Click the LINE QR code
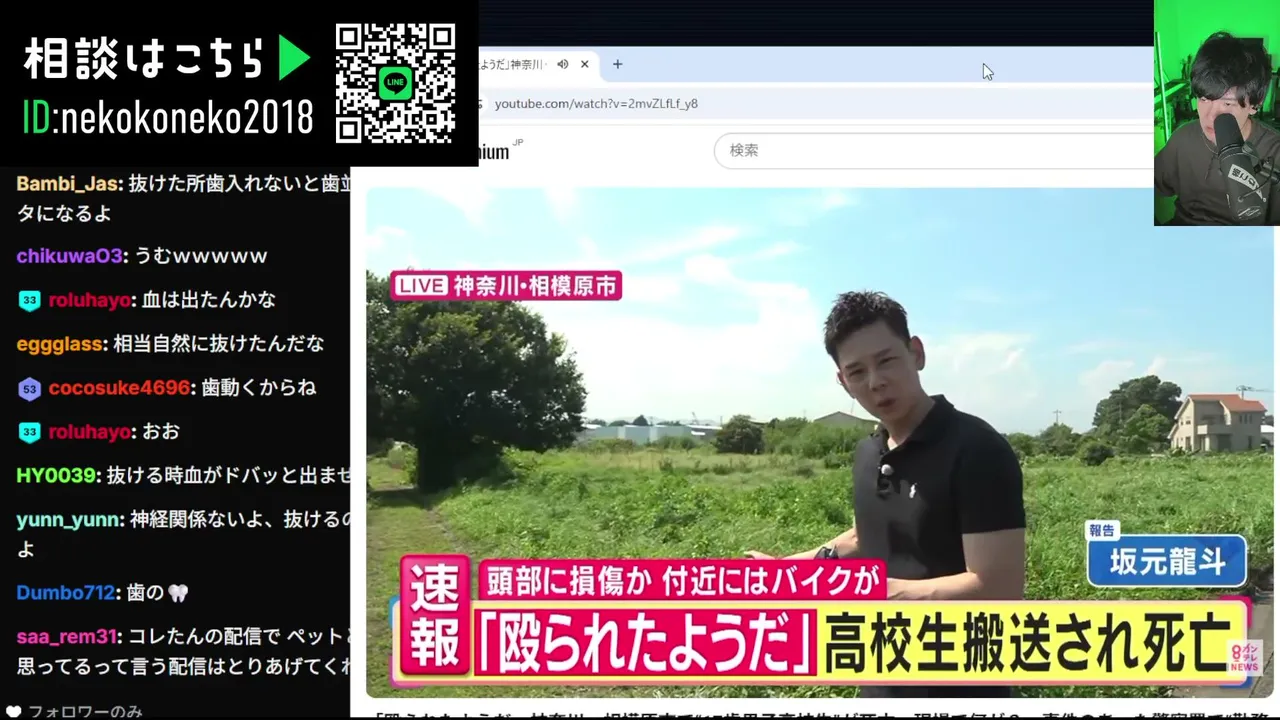The height and width of the screenshot is (720, 1280). tap(395, 83)
